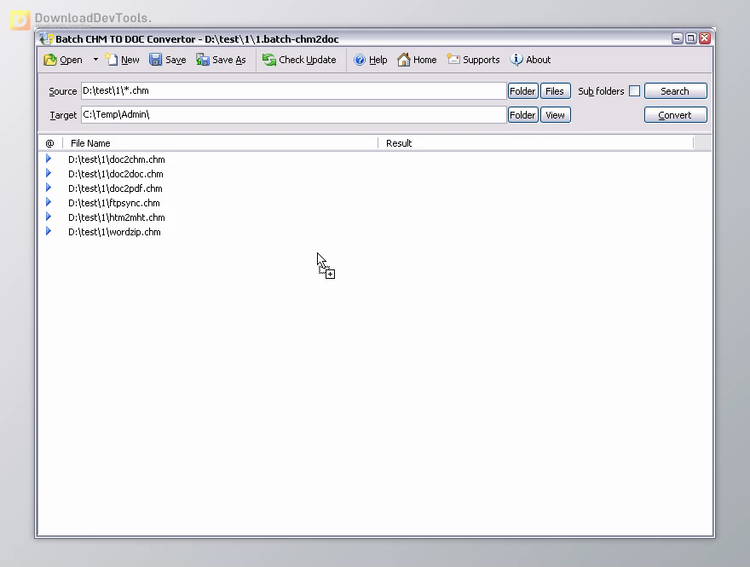
Task: Create a new batch with New
Action: click(122, 60)
